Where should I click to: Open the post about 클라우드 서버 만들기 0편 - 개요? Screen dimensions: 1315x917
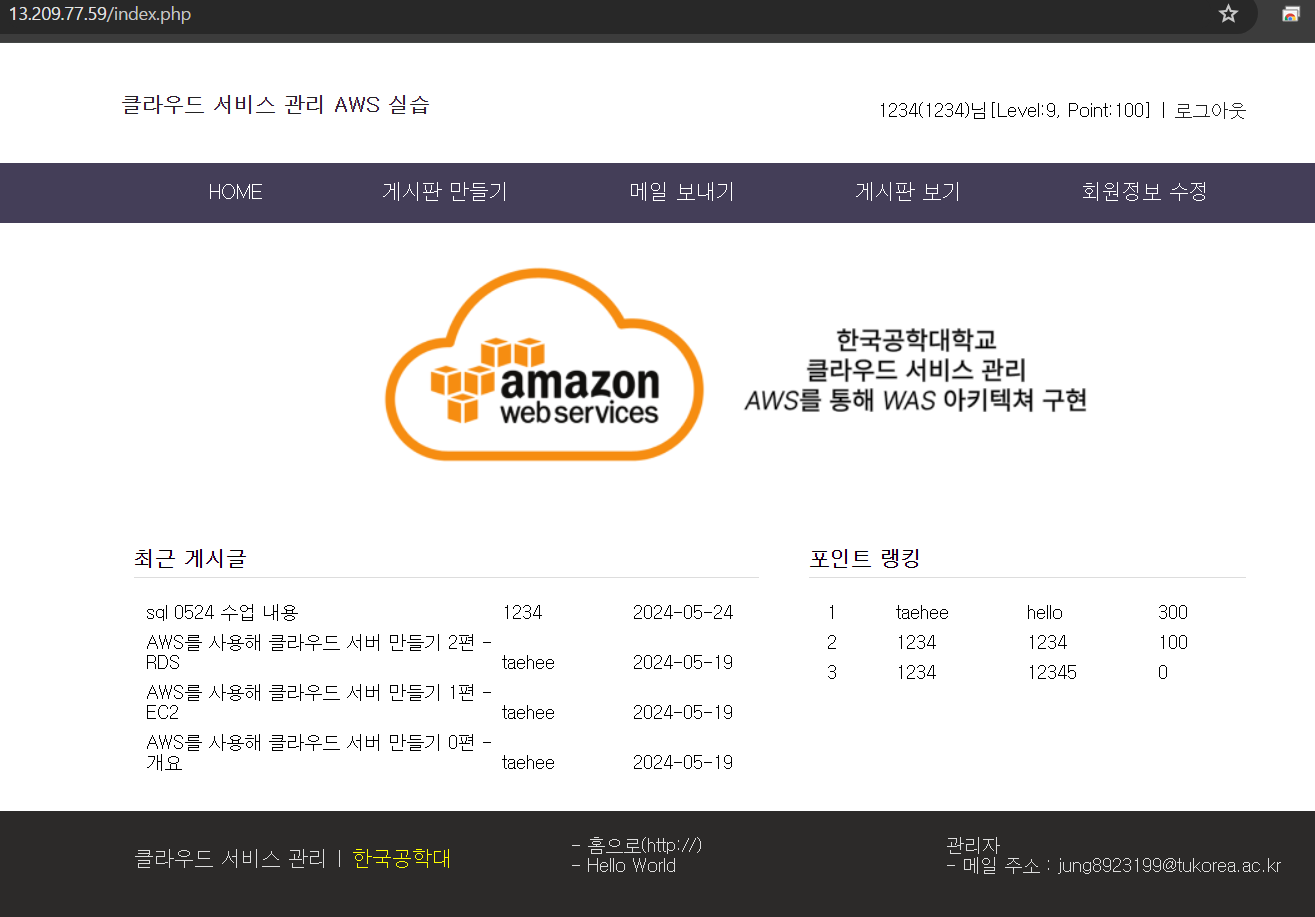[319, 752]
